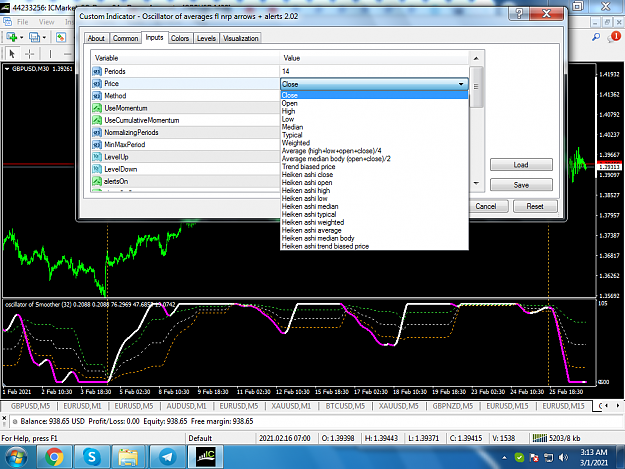This screenshot has width=625, height=469.
Task: Click the UseMomentum boolean type icon
Action: (x=97, y=108)
